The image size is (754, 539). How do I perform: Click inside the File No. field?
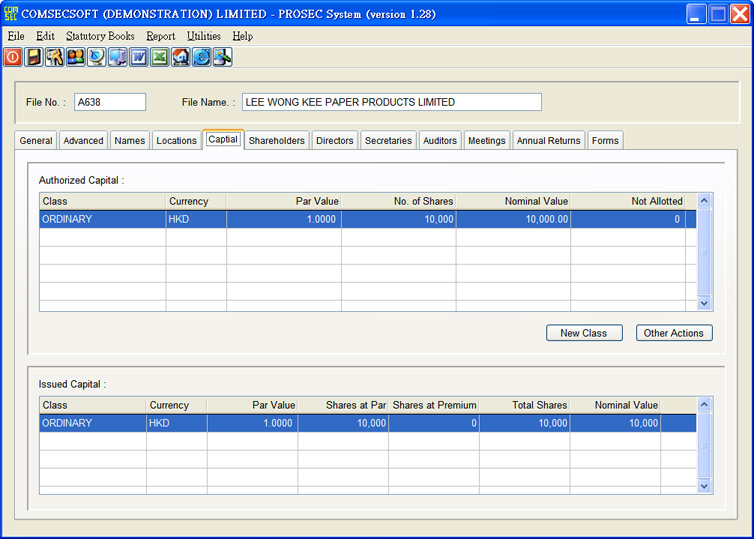pyautogui.click(x=110, y=102)
